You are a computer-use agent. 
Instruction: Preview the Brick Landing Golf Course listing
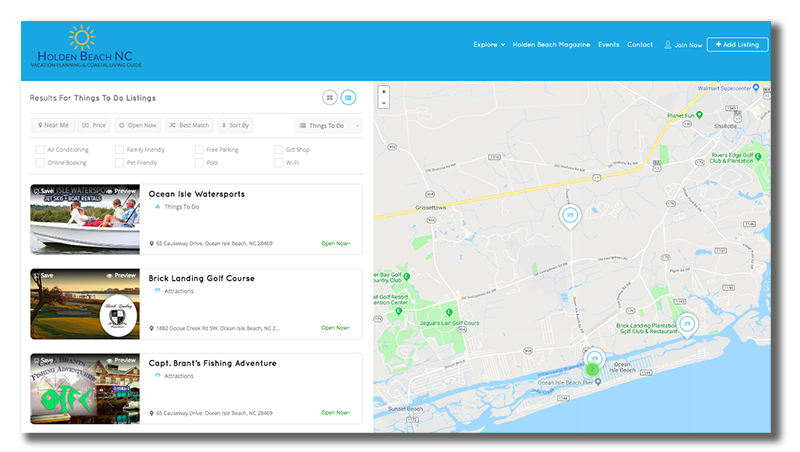(x=121, y=275)
